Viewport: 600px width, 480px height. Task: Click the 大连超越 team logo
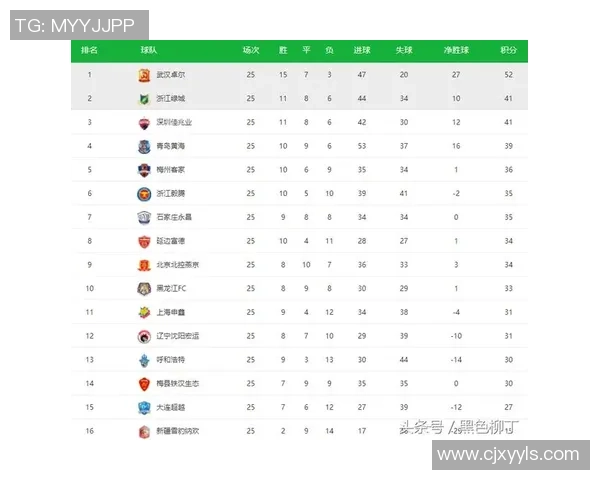pyautogui.click(x=144, y=407)
